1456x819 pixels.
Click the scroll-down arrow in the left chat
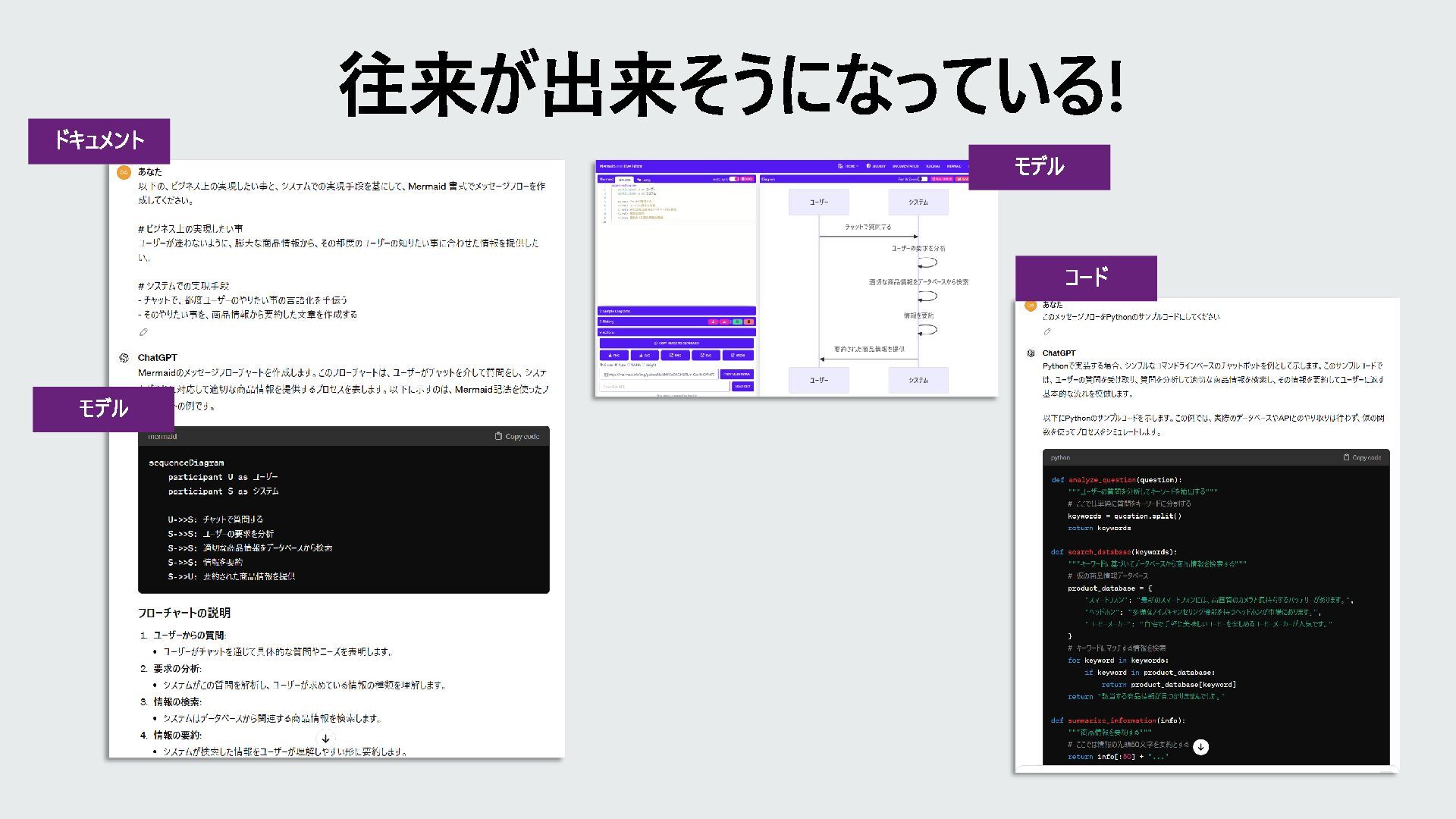point(325,739)
